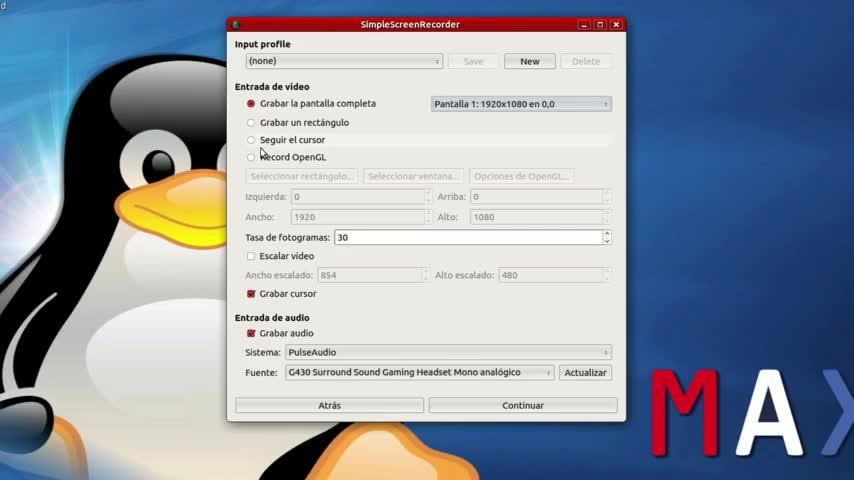Click Seleccionar rectángulo... button
854x480 pixels.
(302, 177)
